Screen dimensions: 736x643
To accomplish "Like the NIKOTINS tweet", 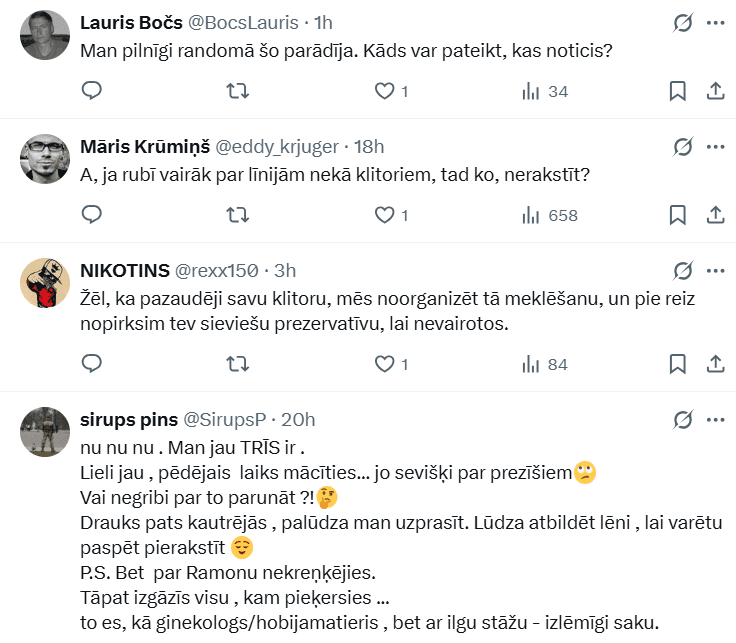I will [x=385, y=364].
